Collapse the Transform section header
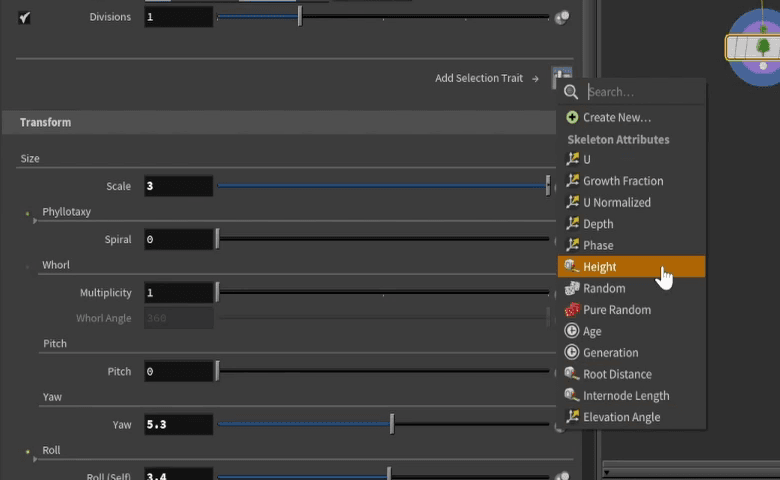This screenshot has width=780, height=480. pyautogui.click(x=279, y=122)
